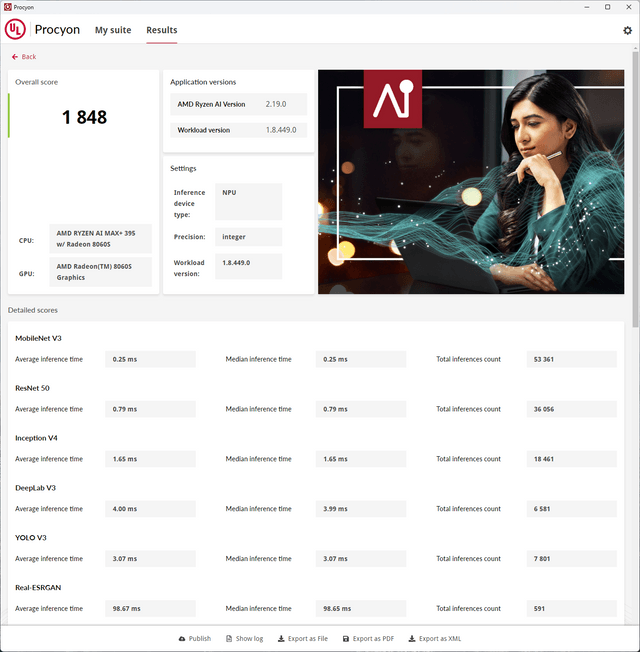This screenshot has height=652, width=640.
Task: Click the overall score 1 848
Action: tap(84, 117)
